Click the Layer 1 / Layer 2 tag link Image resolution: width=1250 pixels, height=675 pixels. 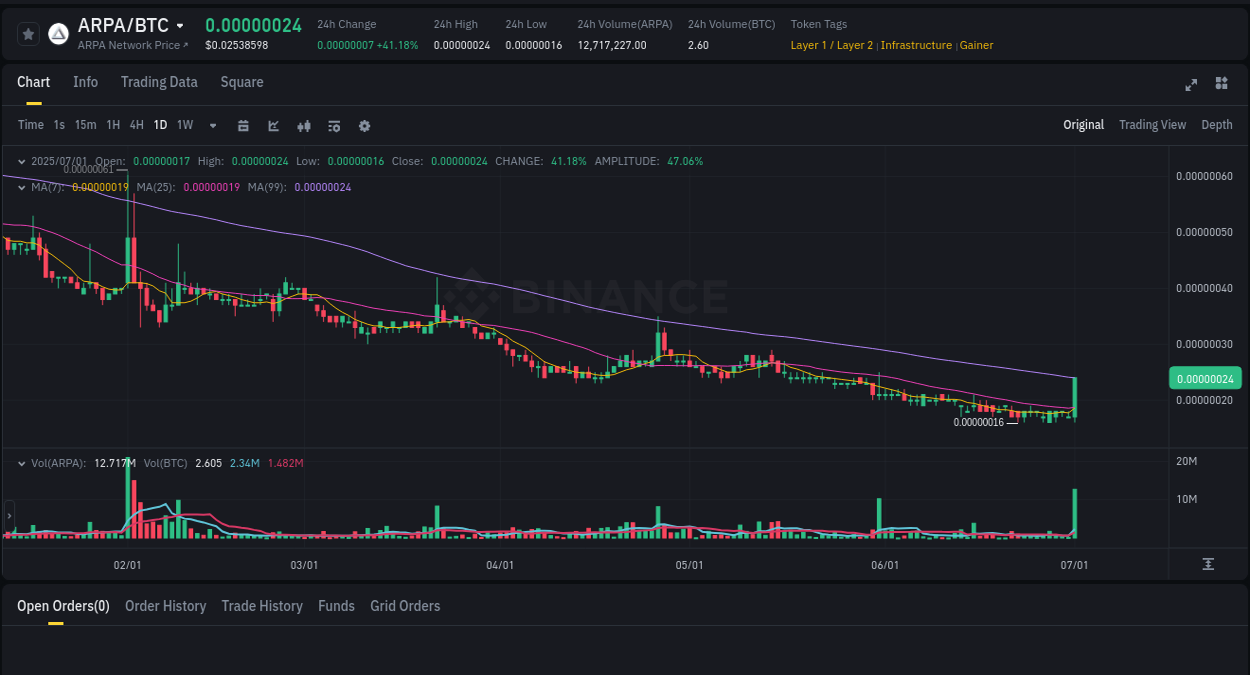coord(831,45)
